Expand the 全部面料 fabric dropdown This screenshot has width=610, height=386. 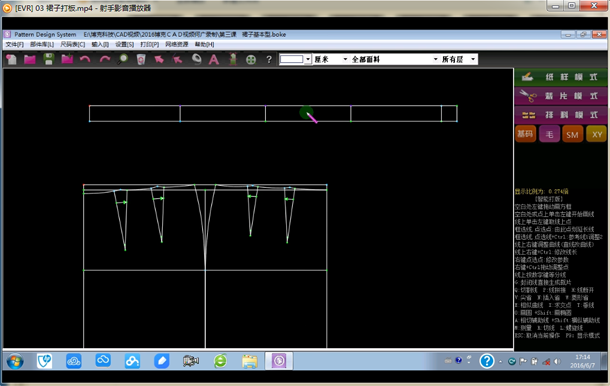coord(394,59)
